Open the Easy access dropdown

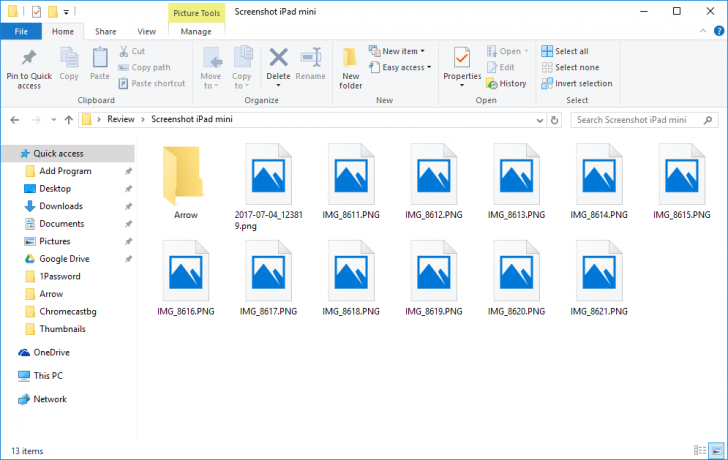click(400, 67)
